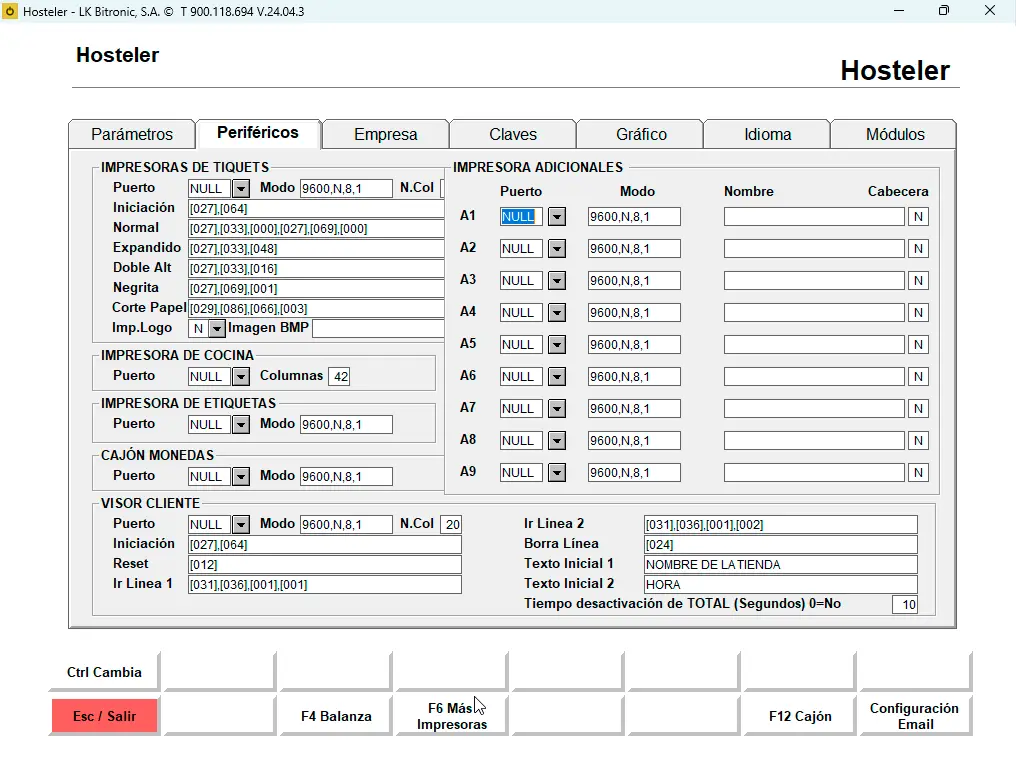Expand the A7 printer port dropdown
The width and height of the screenshot is (1016, 783).
point(557,408)
